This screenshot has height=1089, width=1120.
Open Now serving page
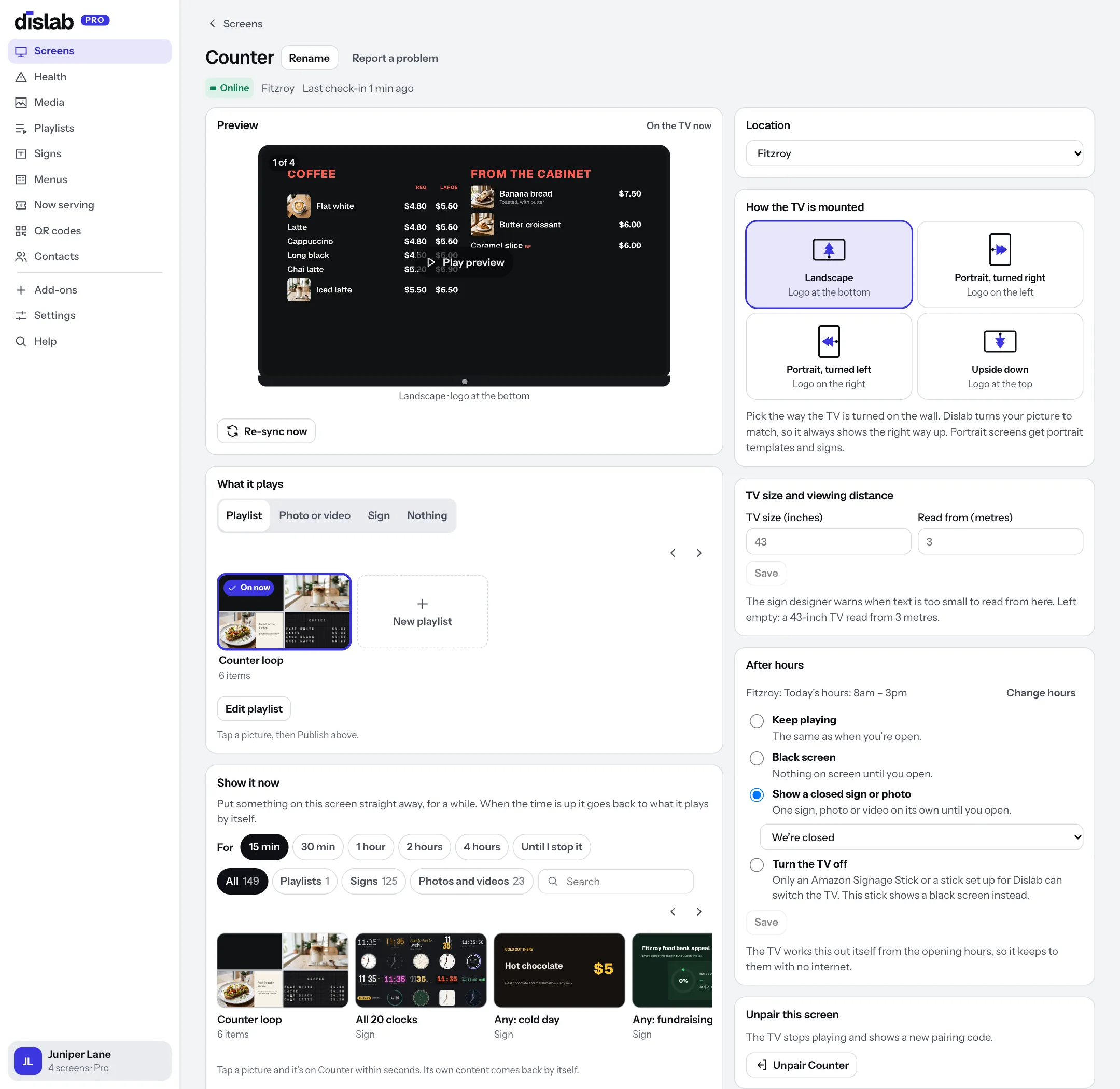tap(90, 205)
